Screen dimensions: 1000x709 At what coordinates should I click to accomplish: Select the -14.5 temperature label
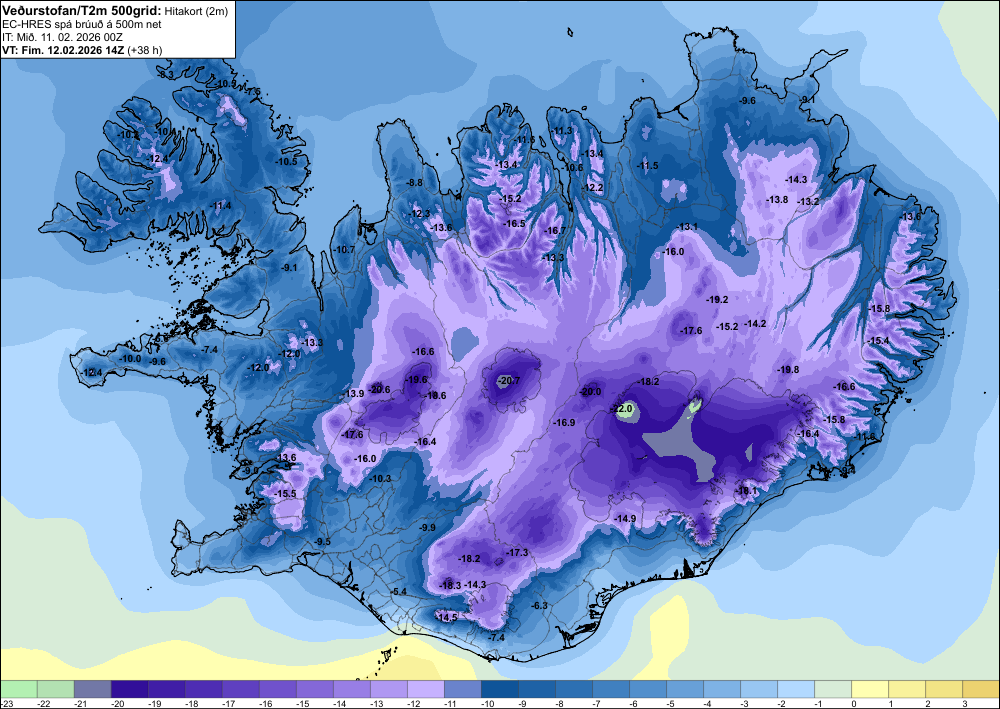tap(447, 617)
